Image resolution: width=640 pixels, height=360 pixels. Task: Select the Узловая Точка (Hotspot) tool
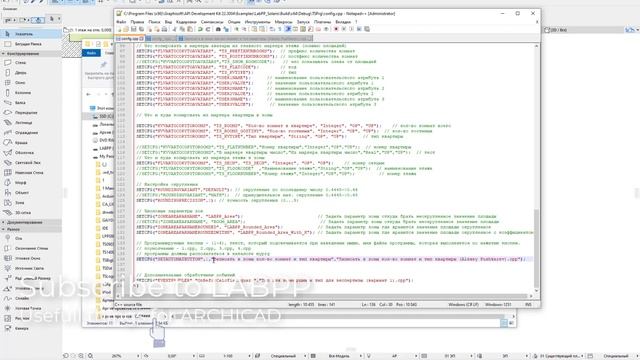31,309
